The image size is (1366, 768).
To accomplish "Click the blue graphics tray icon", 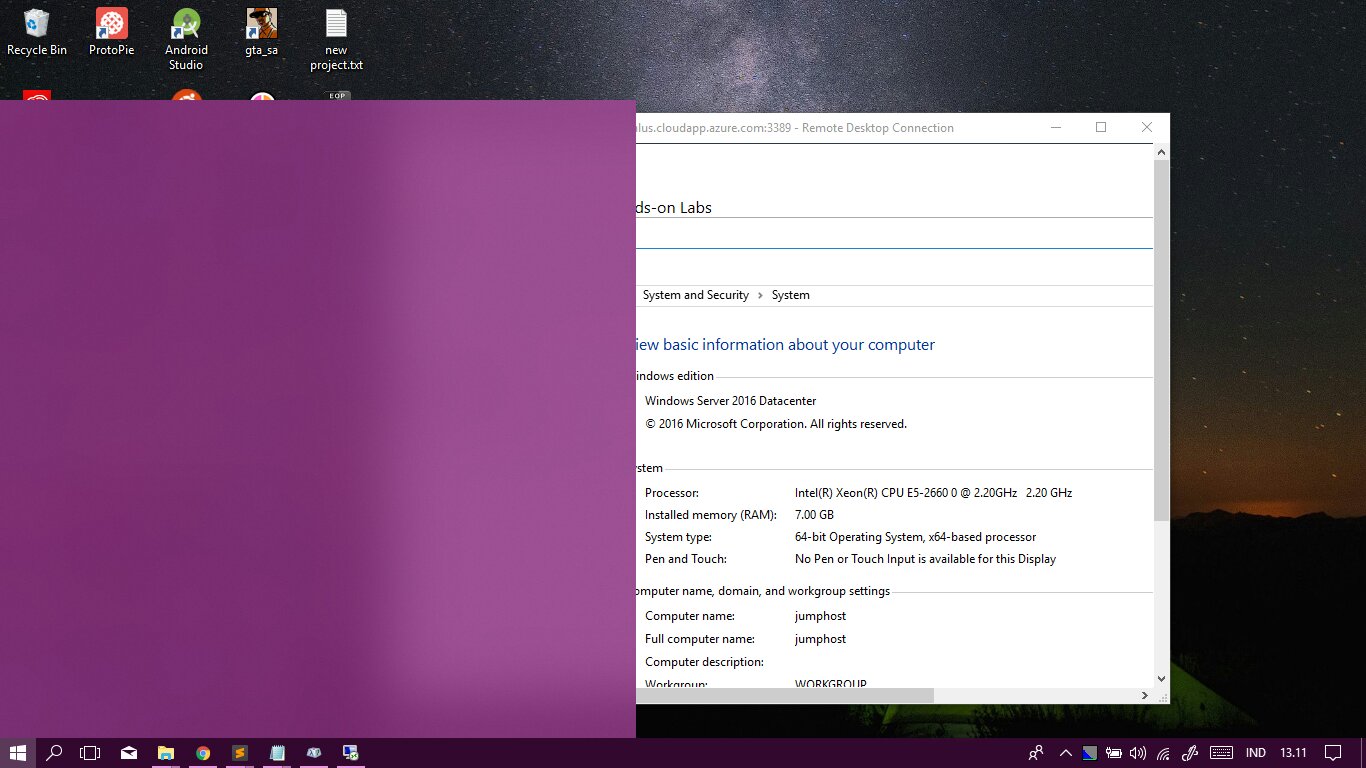I will pos(1090,753).
